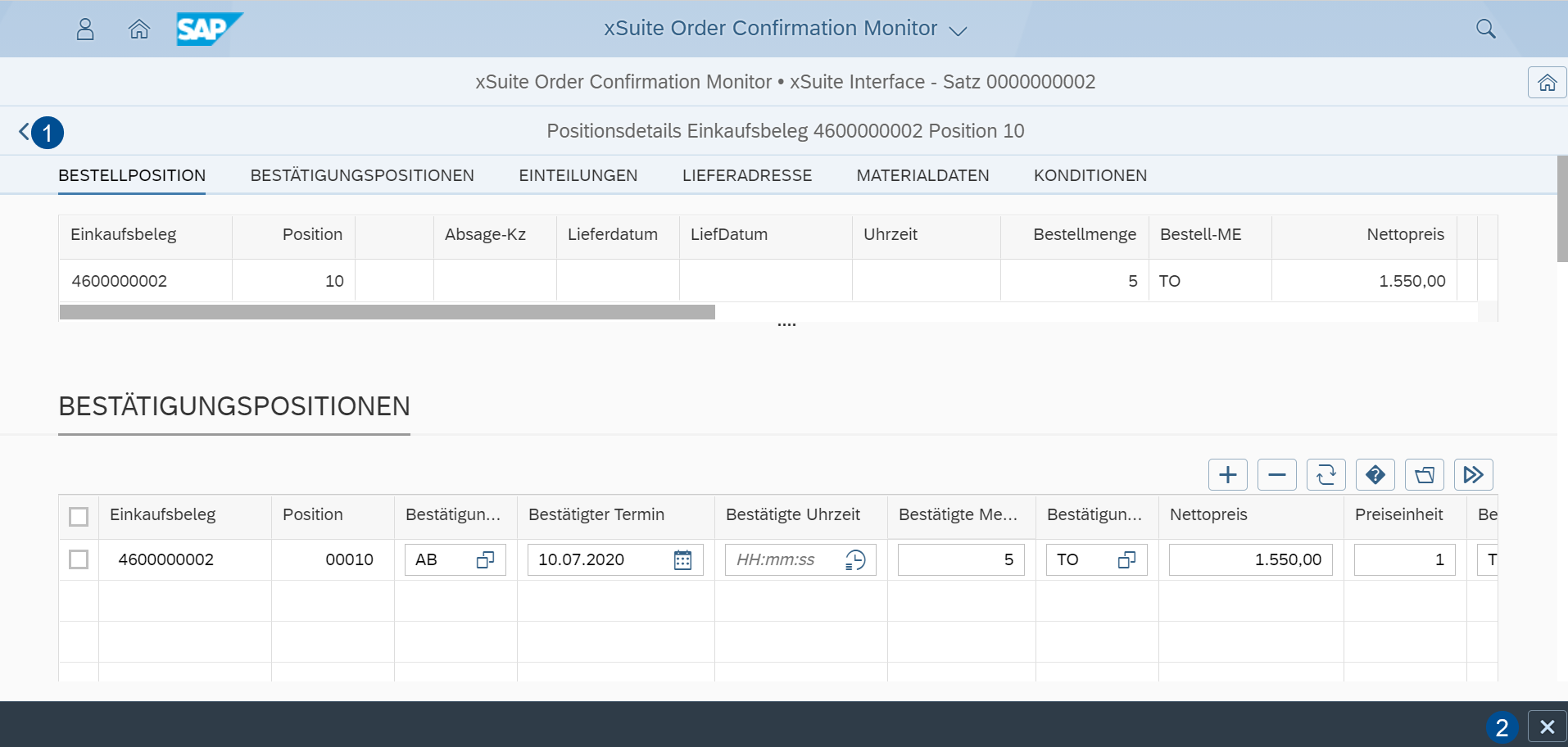Open help via the question mark icon
The width and height of the screenshot is (1568, 747).
[1375, 474]
